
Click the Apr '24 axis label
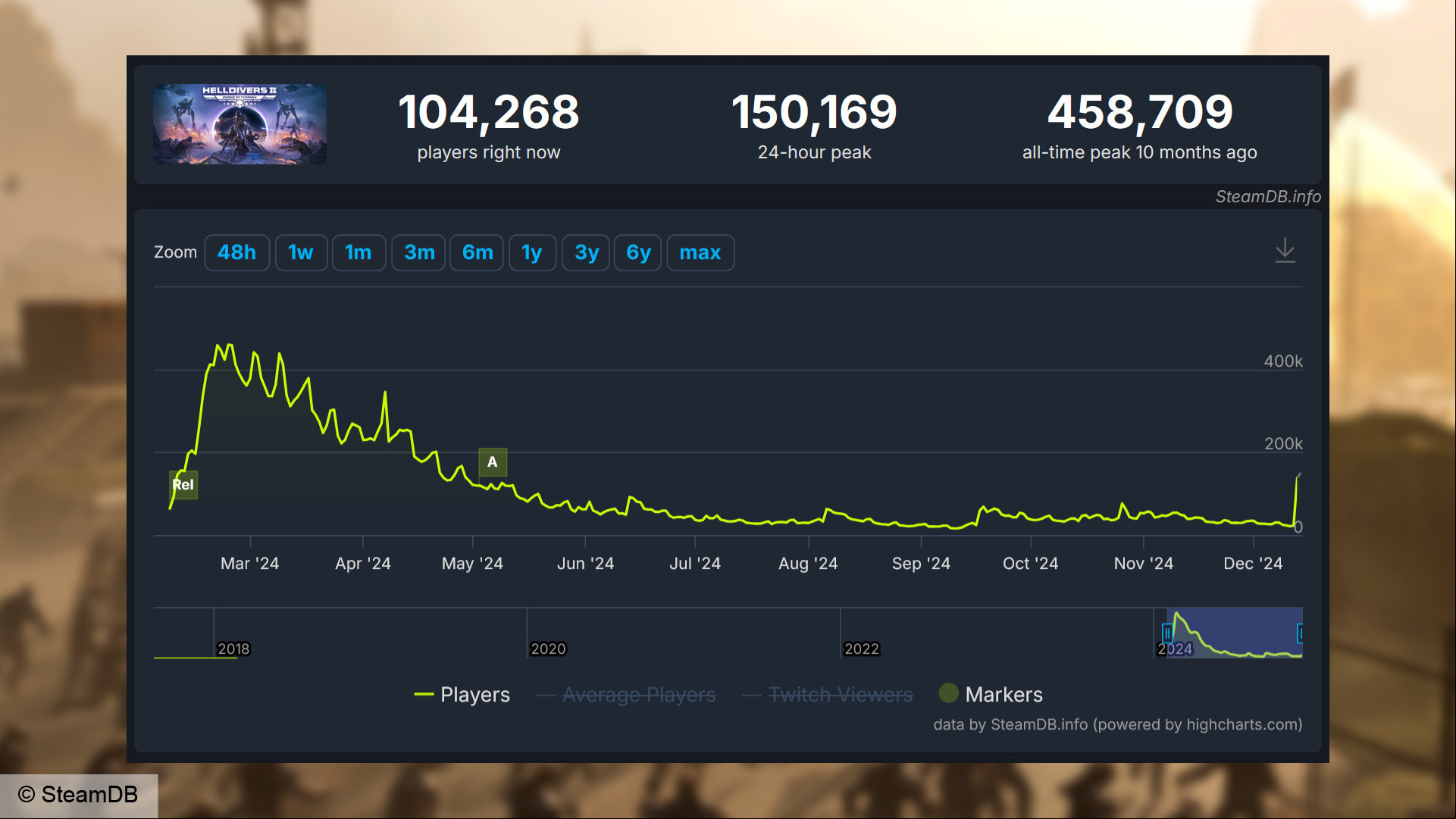(x=363, y=564)
